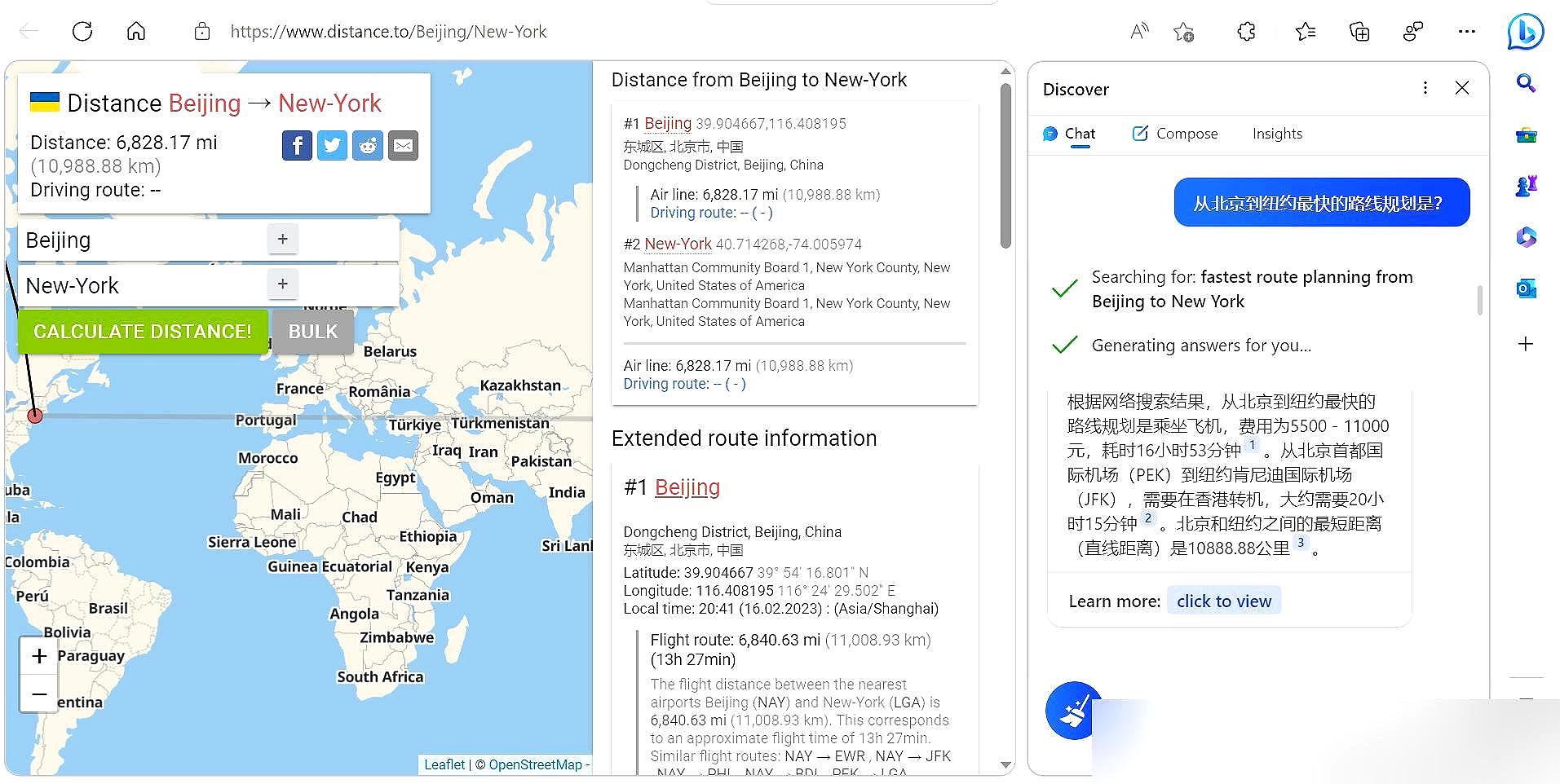Zoom out the map

(39, 694)
